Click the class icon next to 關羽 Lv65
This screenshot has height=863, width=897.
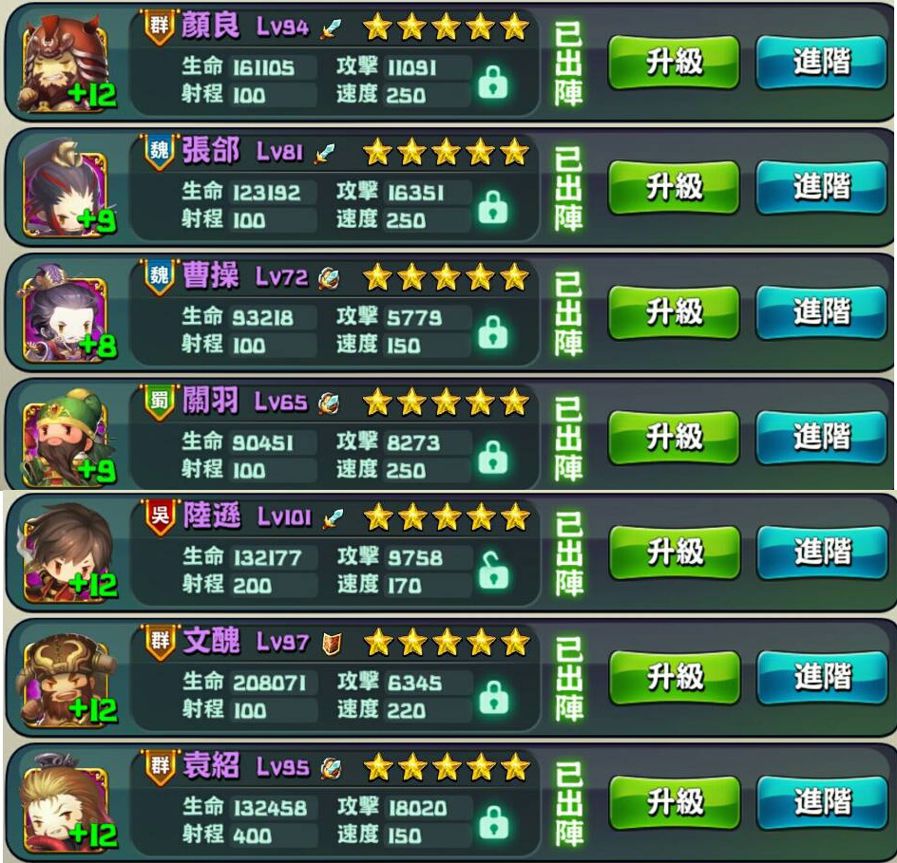point(329,403)
